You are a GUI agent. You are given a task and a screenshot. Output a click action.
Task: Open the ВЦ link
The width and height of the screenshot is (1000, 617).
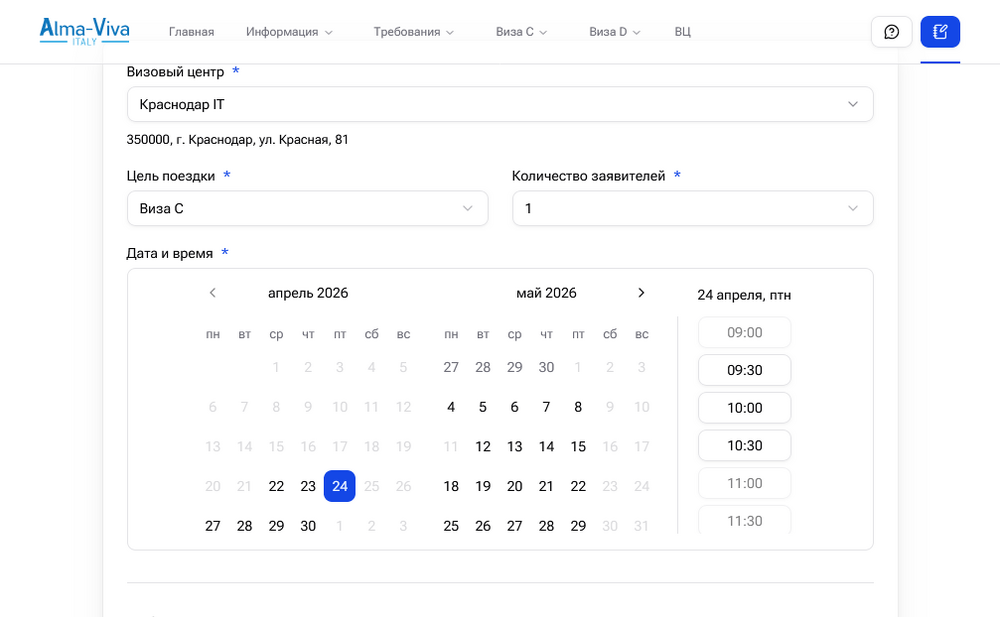682,32
